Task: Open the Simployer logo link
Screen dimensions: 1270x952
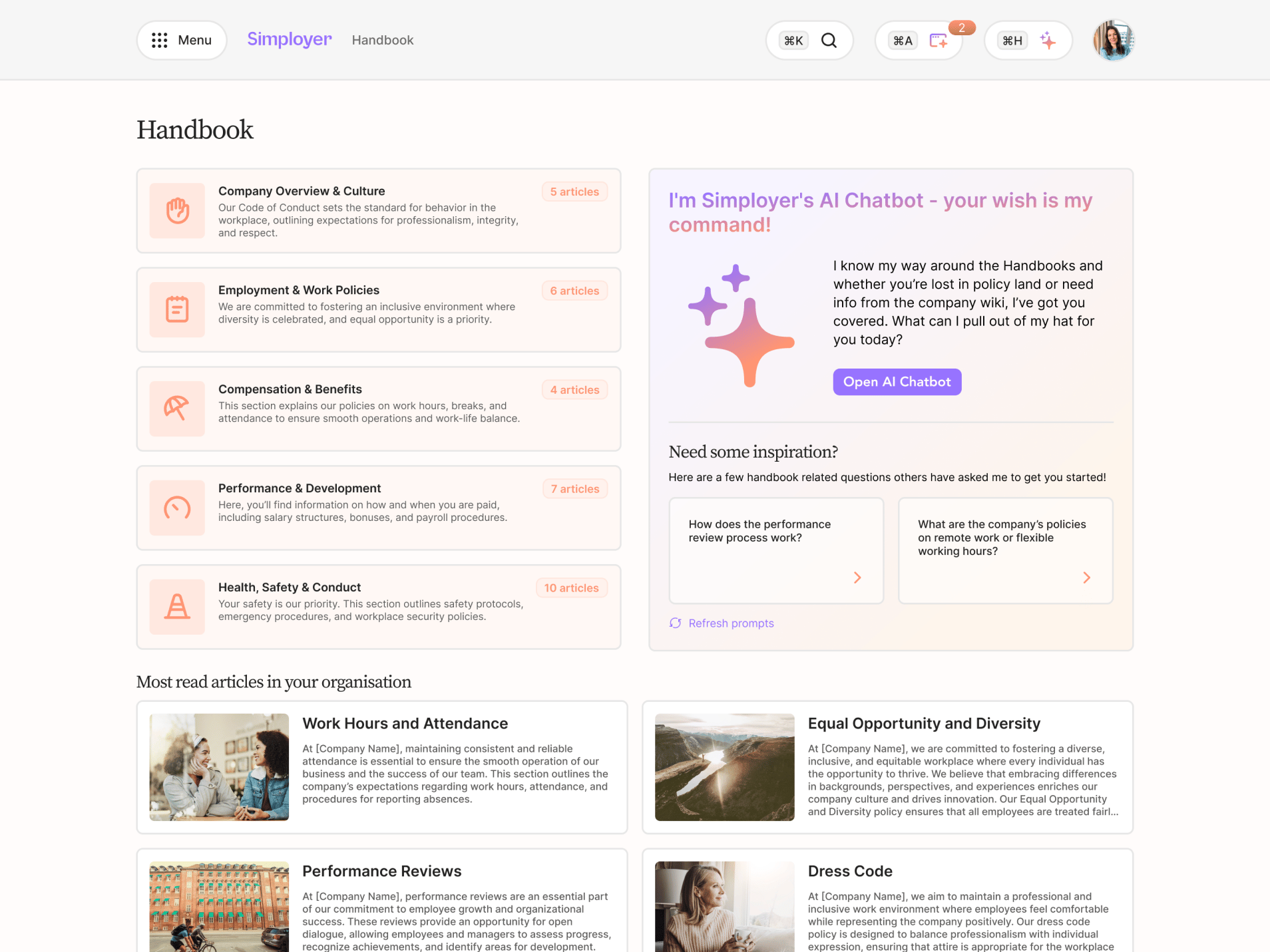Action: [x=289, y=39]
